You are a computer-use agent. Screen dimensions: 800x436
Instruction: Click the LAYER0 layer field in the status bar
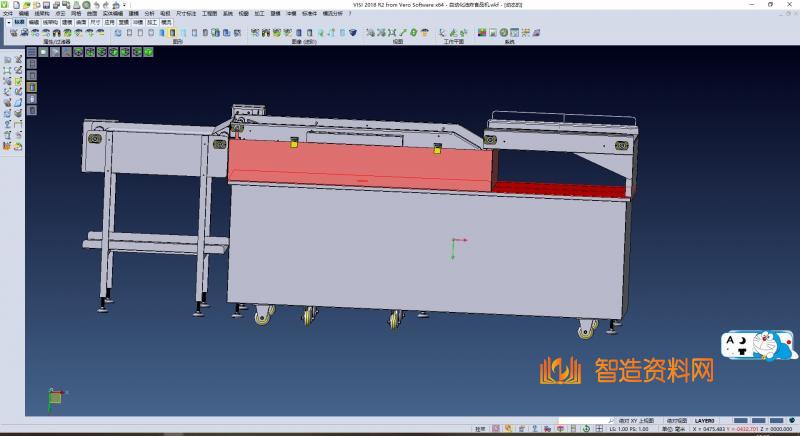[705, 421]
